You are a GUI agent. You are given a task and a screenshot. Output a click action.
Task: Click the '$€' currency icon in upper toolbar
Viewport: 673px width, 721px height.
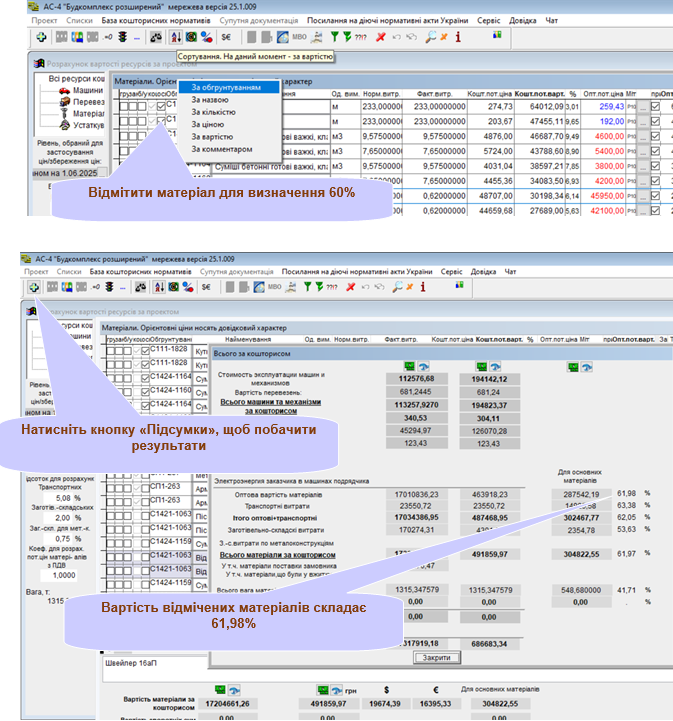coord(227,37)
